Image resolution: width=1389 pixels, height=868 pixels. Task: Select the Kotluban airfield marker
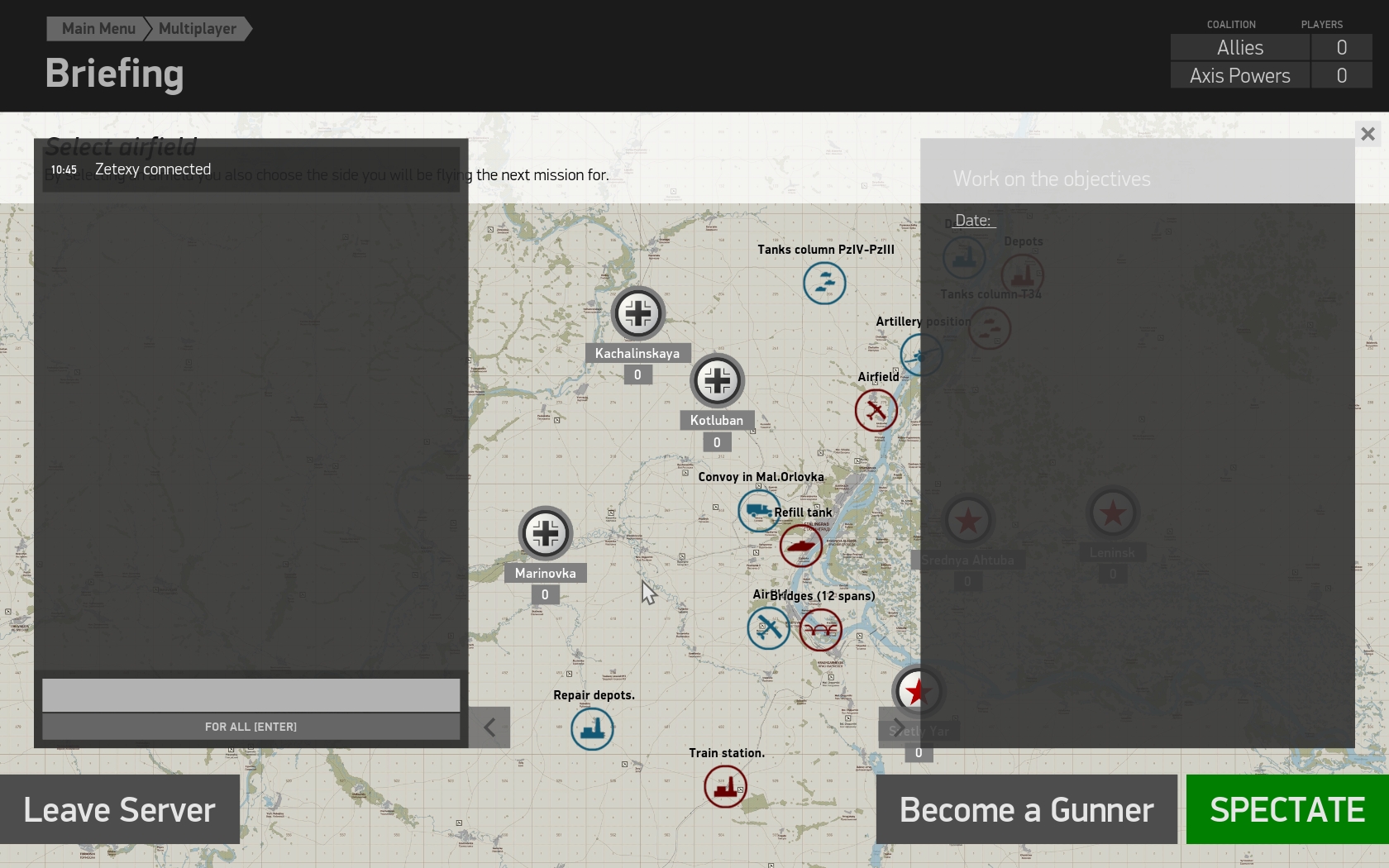(717, 380)
